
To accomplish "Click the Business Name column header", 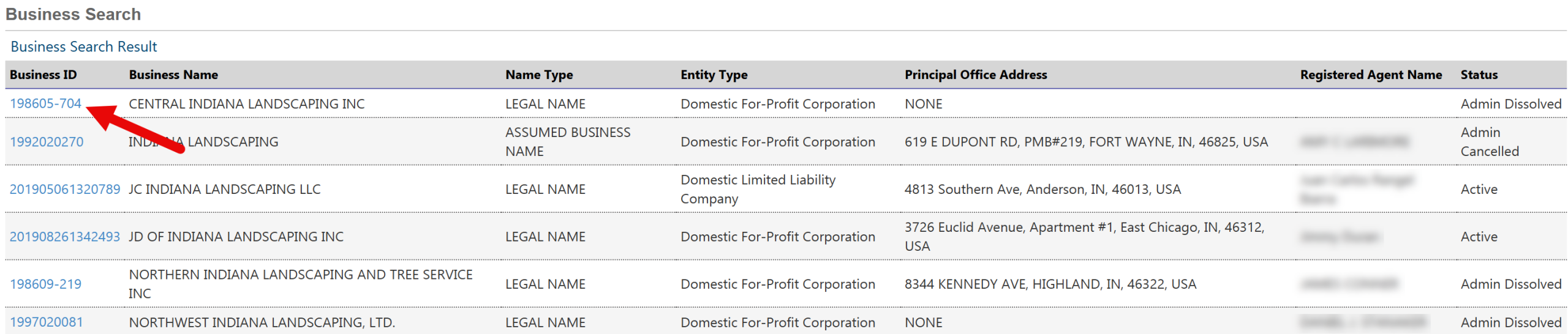I will coord(173,75).
